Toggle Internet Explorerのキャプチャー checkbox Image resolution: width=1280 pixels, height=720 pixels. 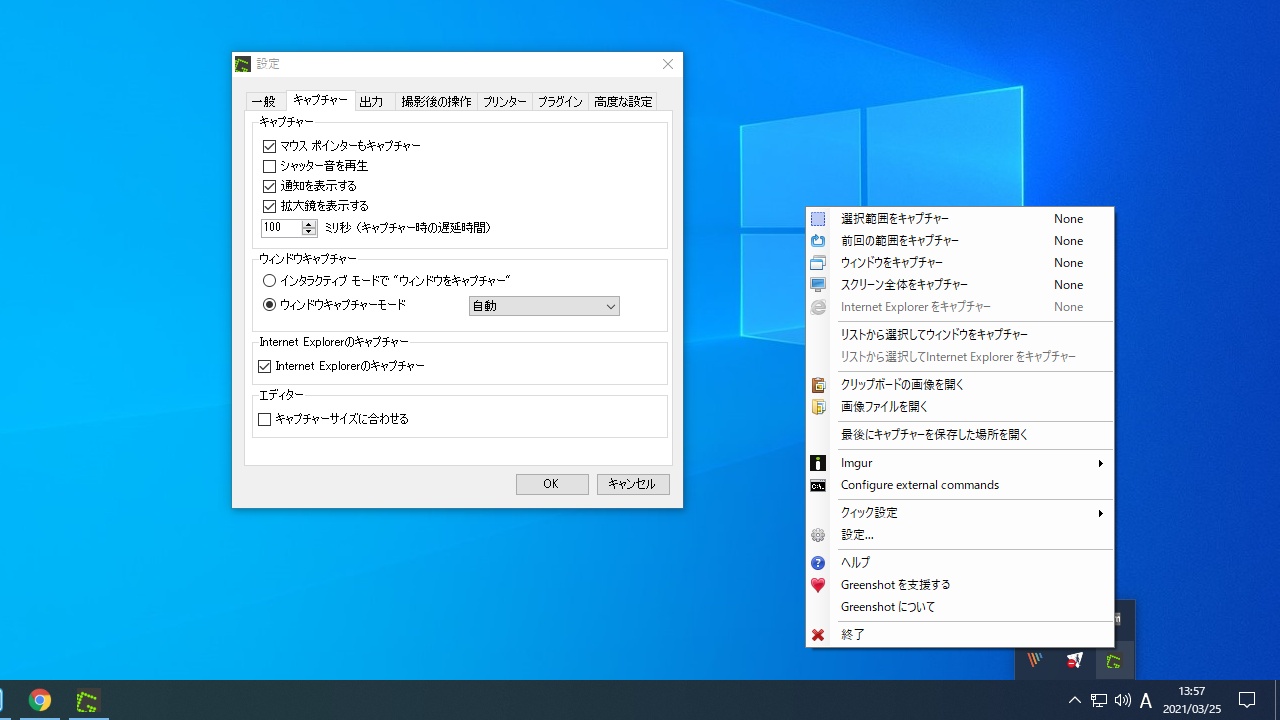pyautogui.click(x=264, y=367)
